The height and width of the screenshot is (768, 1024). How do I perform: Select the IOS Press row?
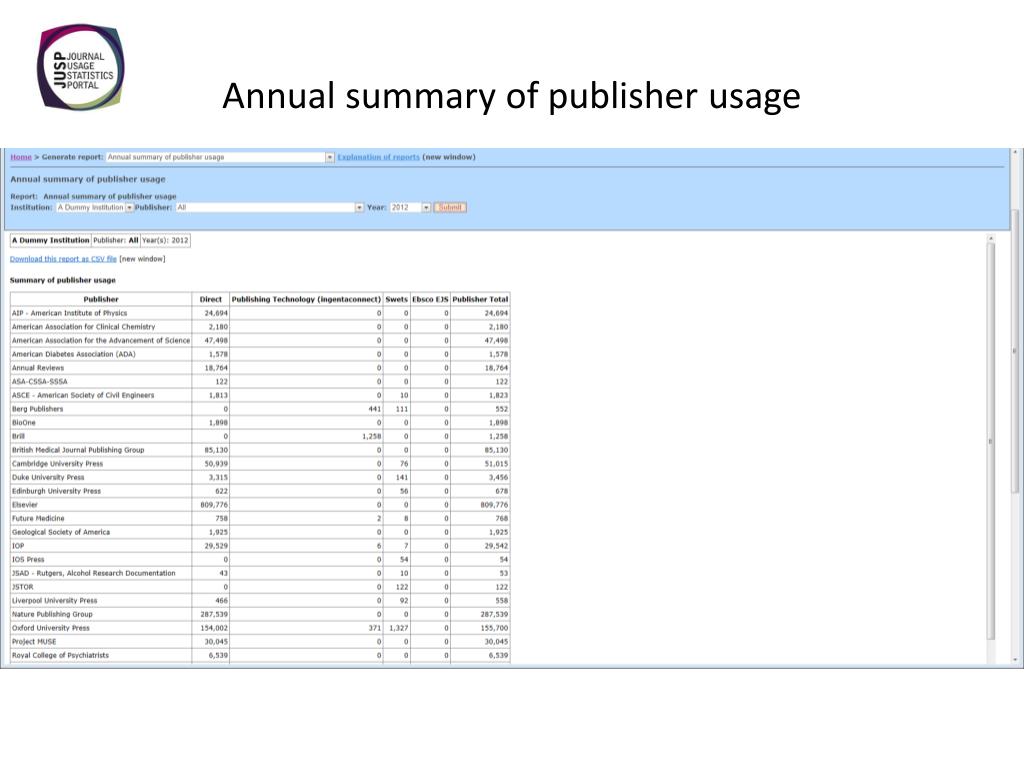260,560
